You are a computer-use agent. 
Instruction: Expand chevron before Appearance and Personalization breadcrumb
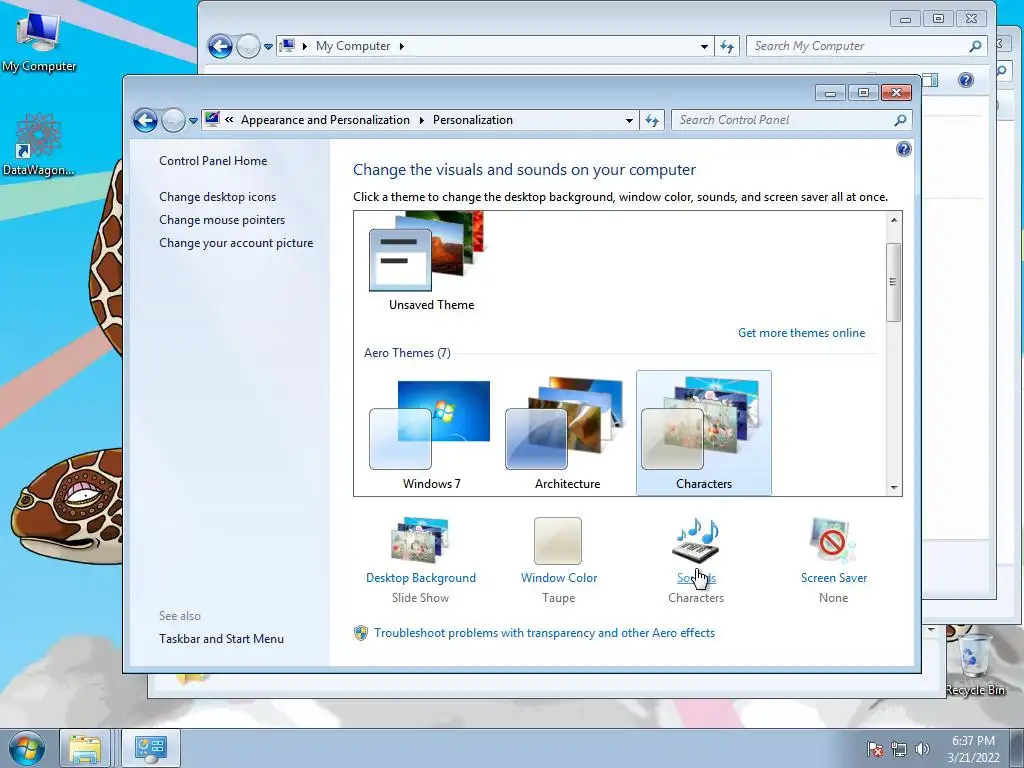(x=229, y=120)
